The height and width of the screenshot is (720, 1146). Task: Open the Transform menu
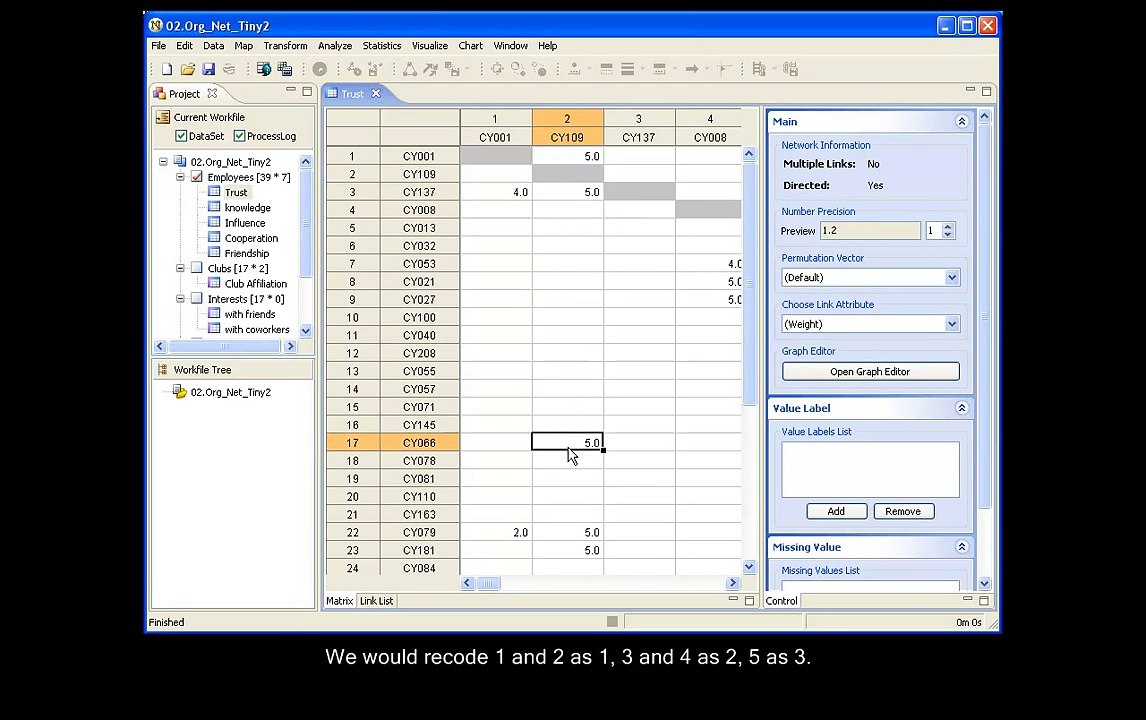tap(285, 45)
